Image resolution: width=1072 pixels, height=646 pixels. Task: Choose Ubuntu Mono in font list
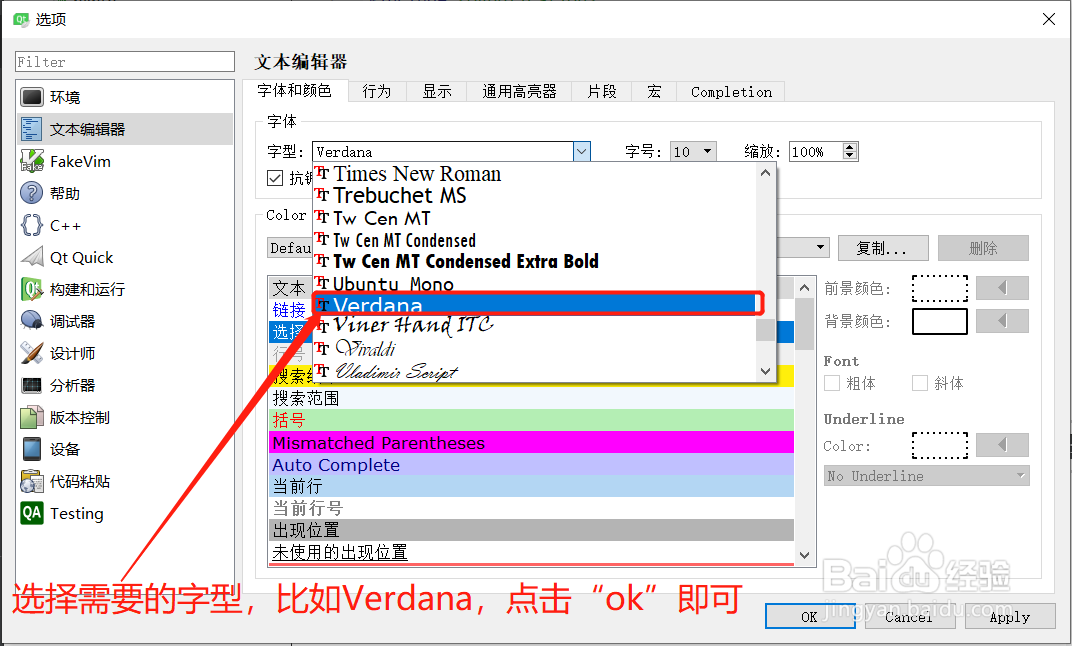tap(535, 283)
